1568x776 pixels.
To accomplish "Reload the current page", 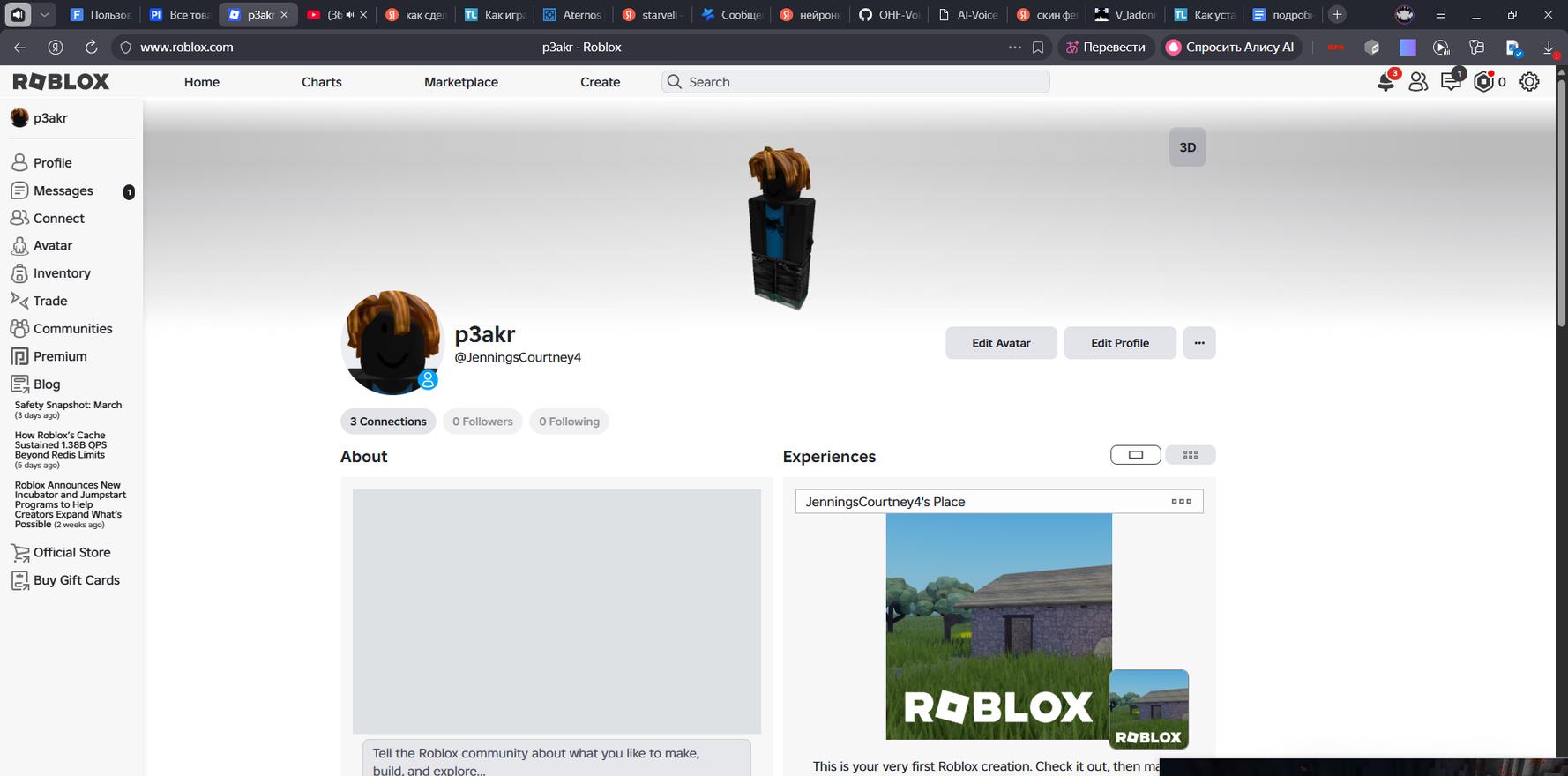I will [91, 48].
